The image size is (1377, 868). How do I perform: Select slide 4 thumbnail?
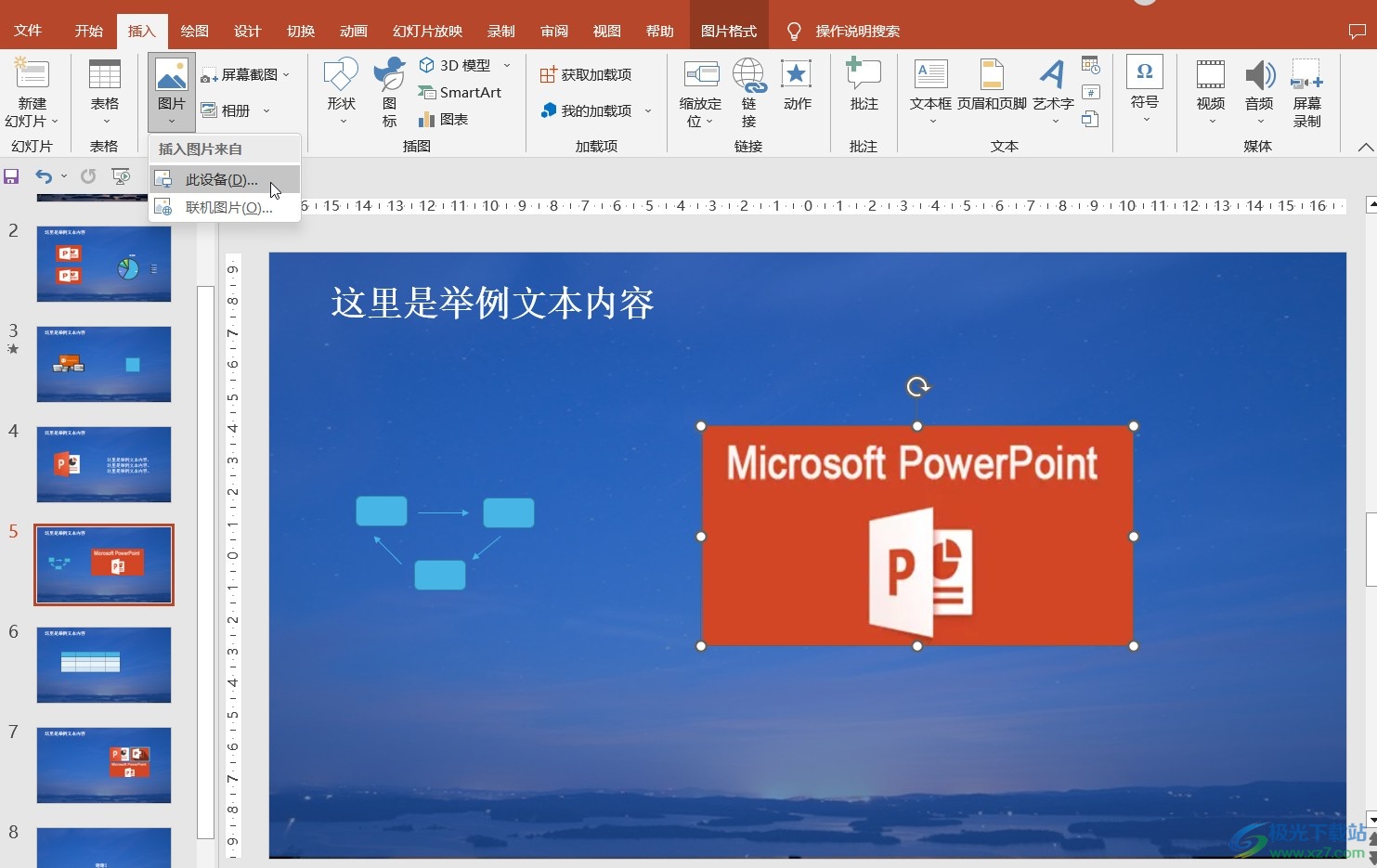coord(104,464)
